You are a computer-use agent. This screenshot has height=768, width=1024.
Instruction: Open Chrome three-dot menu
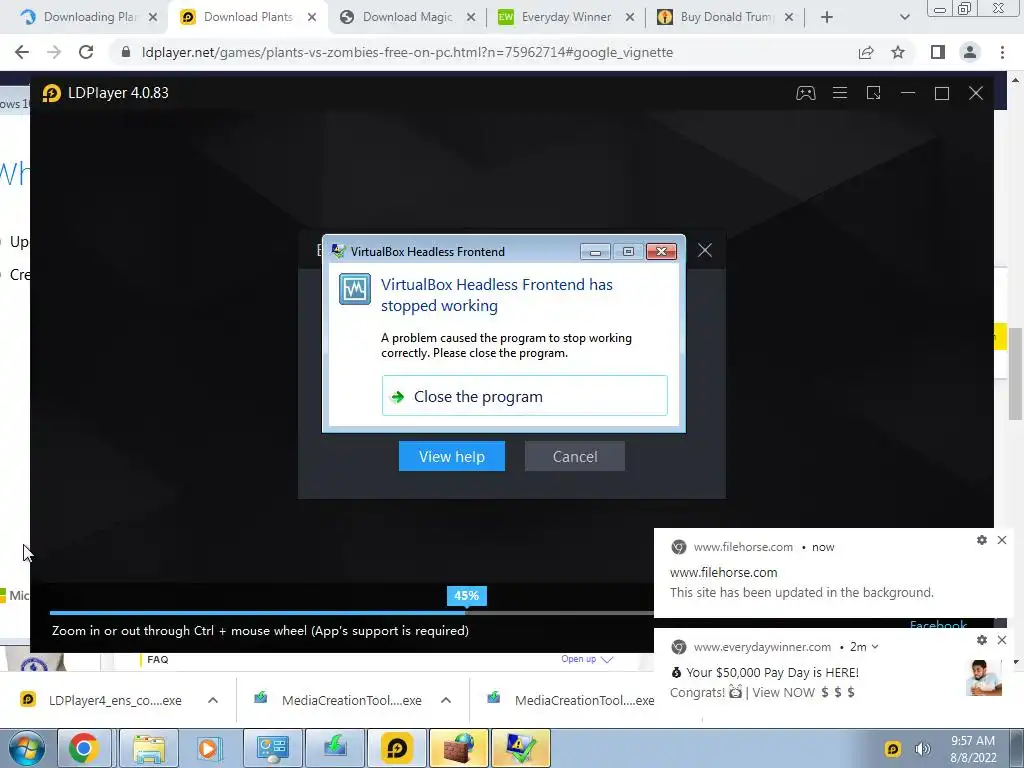[1002, 52]
